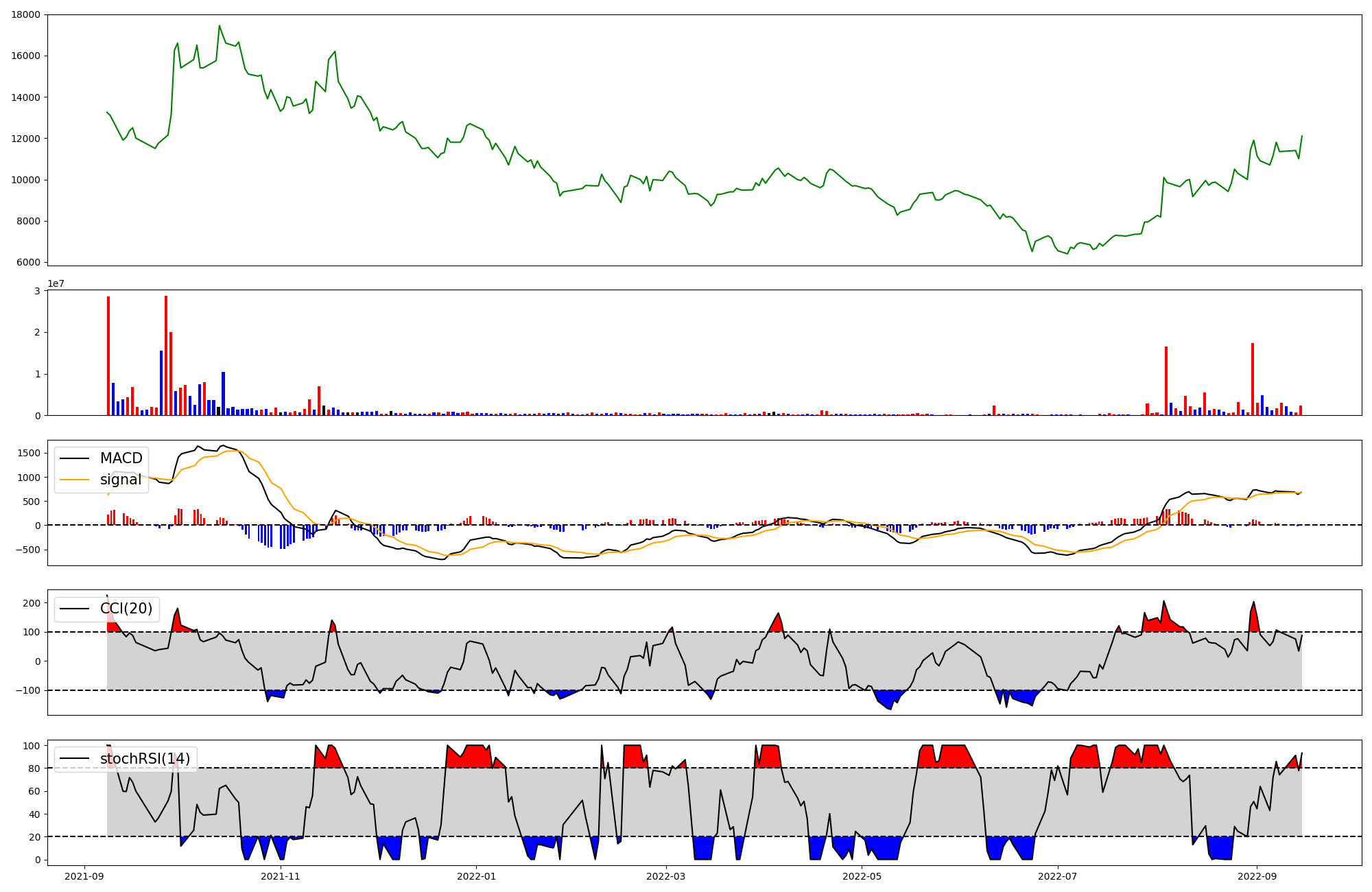Select the 2022-03 date tick label
The height and width of the screenshot is (892, 1372).
[665, 876]
